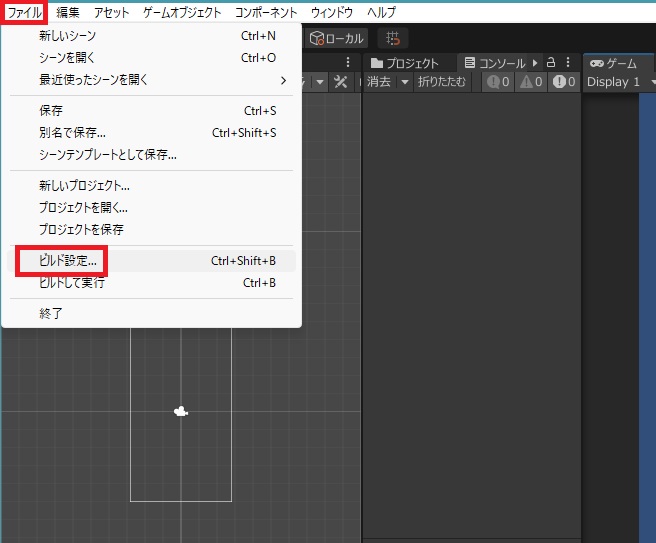This screenshot has height=543, width=656.
Task: Toggle the error message count filter
Action: pos(564,82)
